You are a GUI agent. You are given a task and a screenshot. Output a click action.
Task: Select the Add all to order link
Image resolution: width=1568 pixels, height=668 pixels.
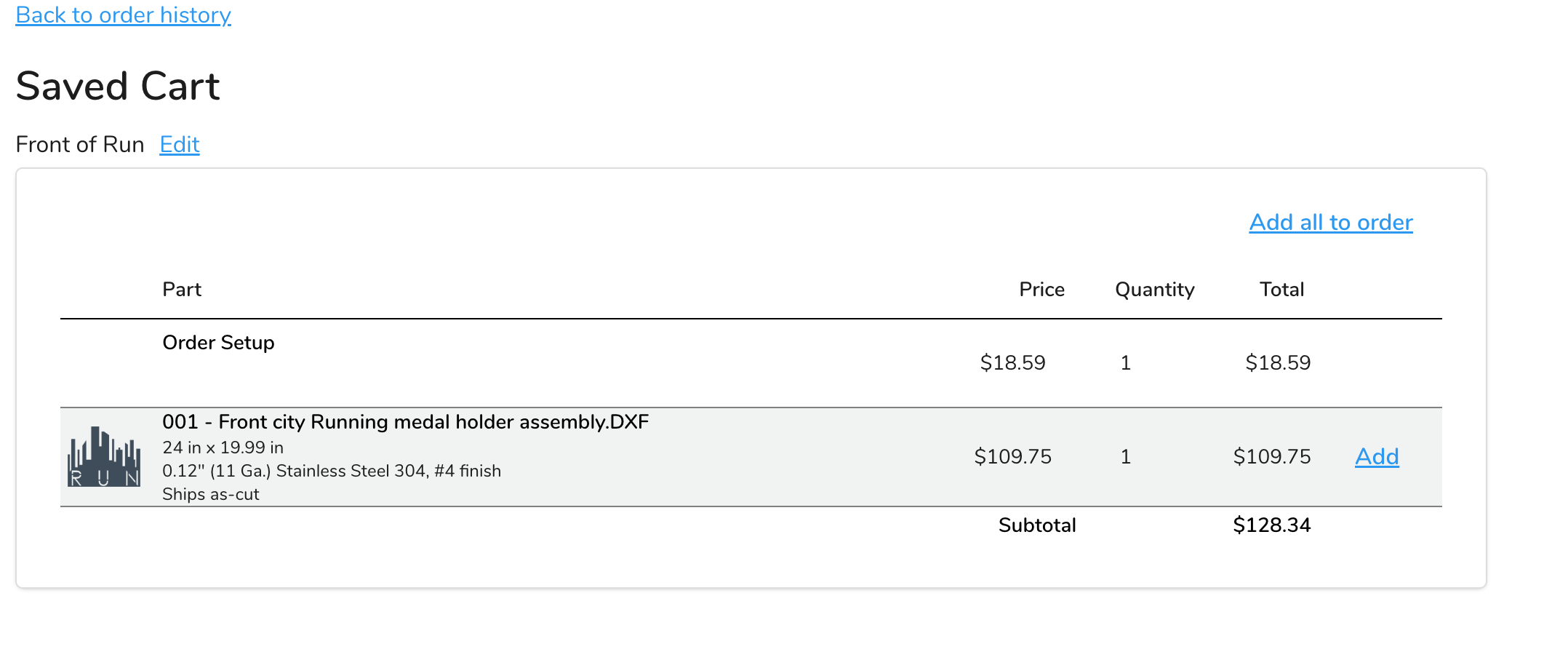(x=1331, y=222)
